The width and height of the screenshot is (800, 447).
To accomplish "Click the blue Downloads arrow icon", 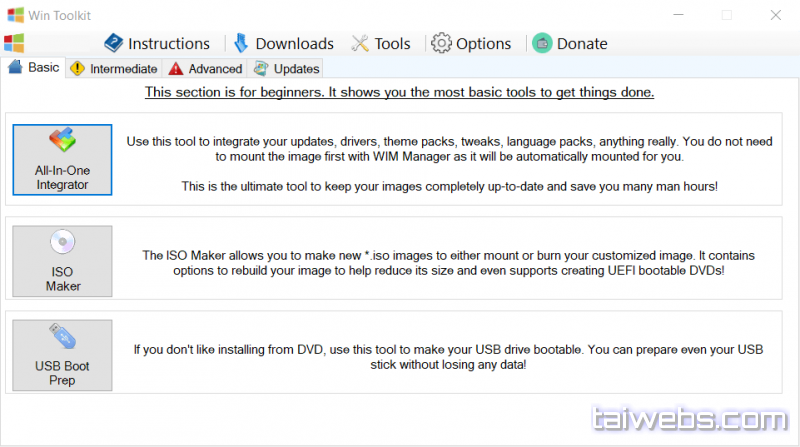I will (241, 43).
